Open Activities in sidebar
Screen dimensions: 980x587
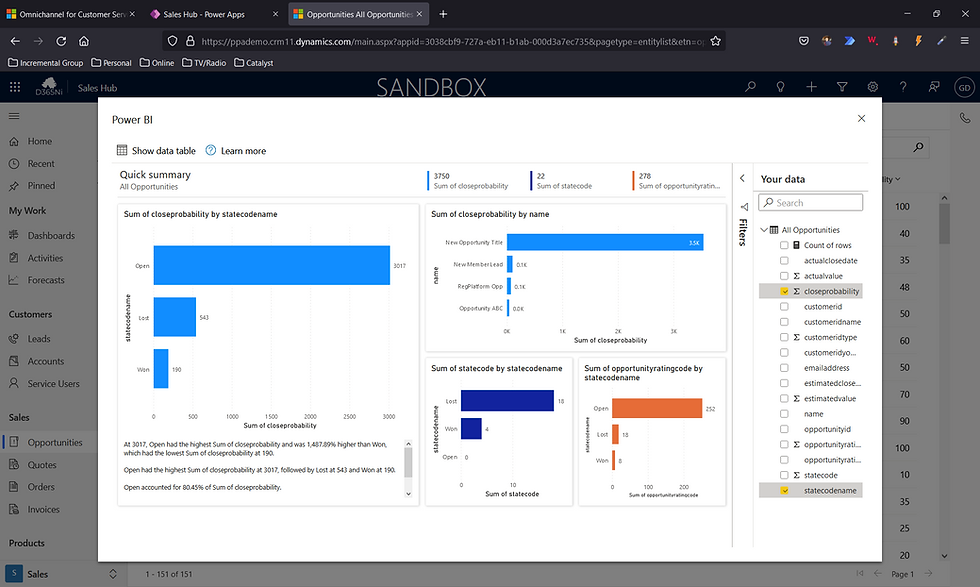click(x=45, y=258)
